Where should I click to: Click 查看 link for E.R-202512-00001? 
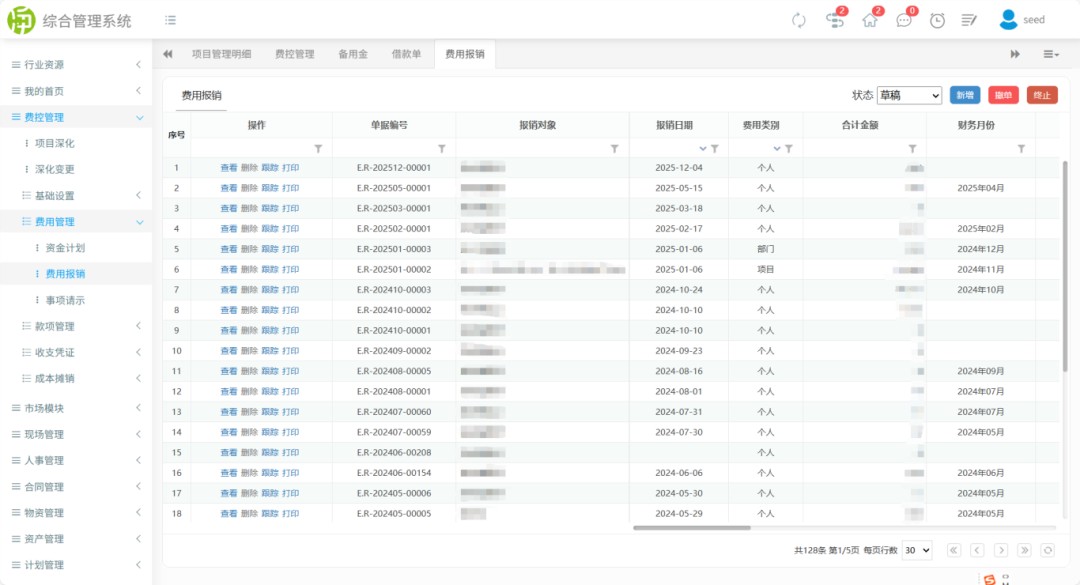coord(229,168)
